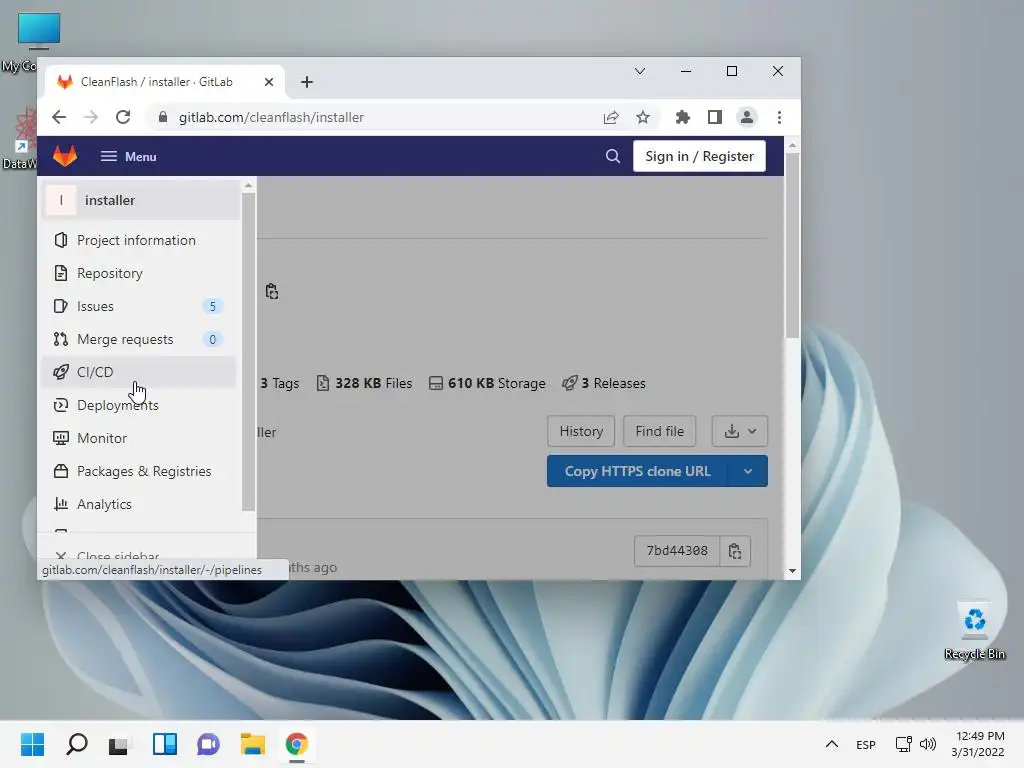Image resolution: width=1024 pixels, height=768 pixels.
Task: Click the browser reload icon
Action: (x=123, y=118)
